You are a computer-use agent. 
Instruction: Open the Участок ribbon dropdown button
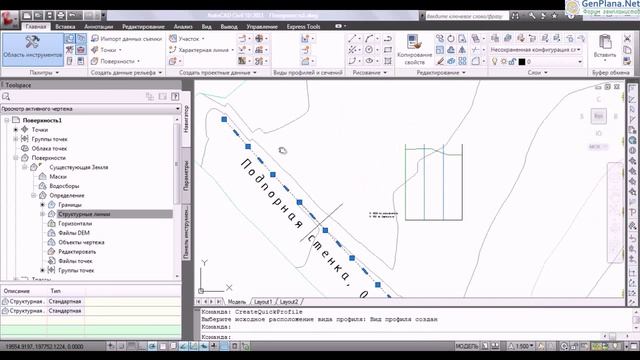point(187,39)
